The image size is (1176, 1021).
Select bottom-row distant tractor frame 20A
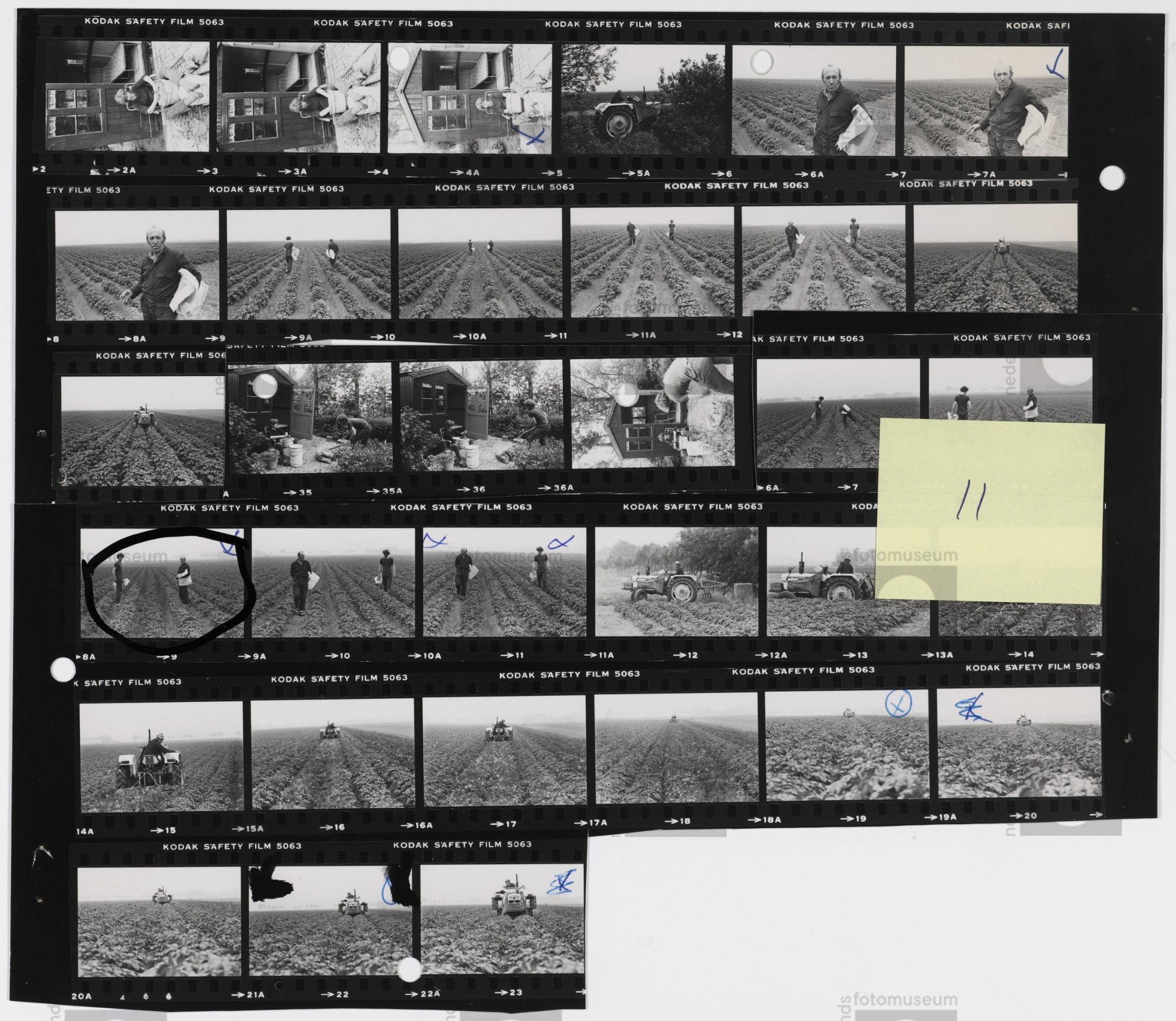click(x=159, y=921)
